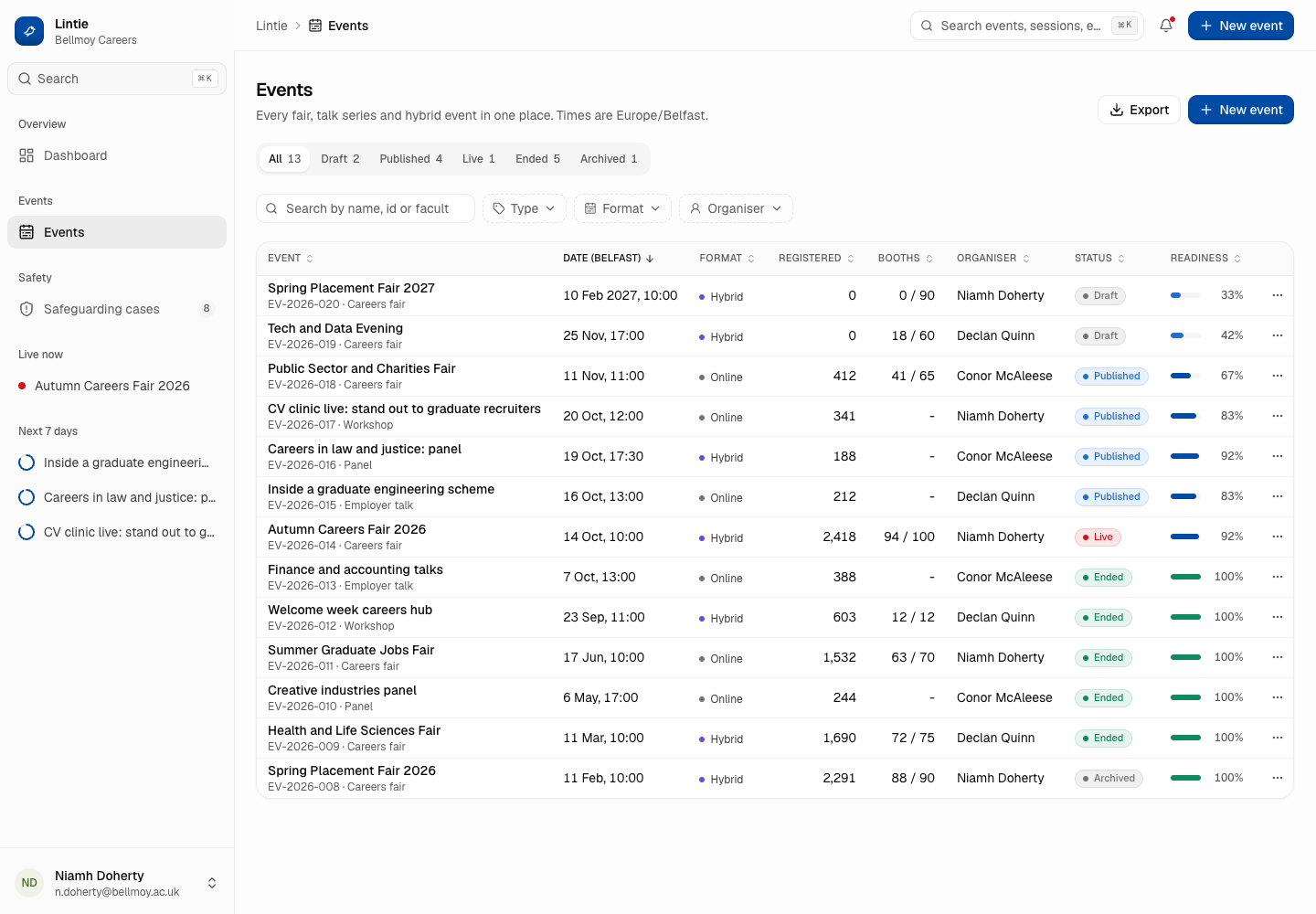Click the Export button
The height and width of the screenshot is (914, 1316).
1139,110
